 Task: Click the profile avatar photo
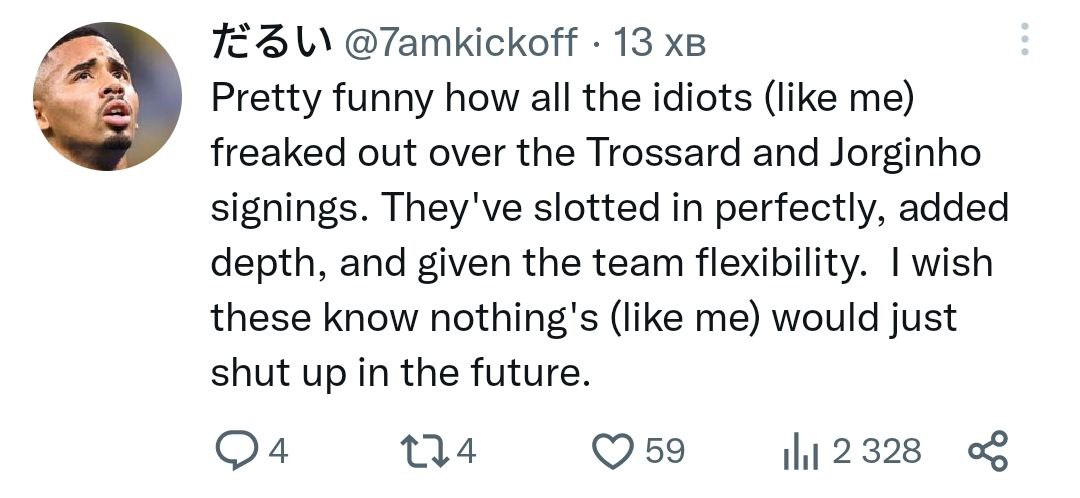click(x=107, y=96)
